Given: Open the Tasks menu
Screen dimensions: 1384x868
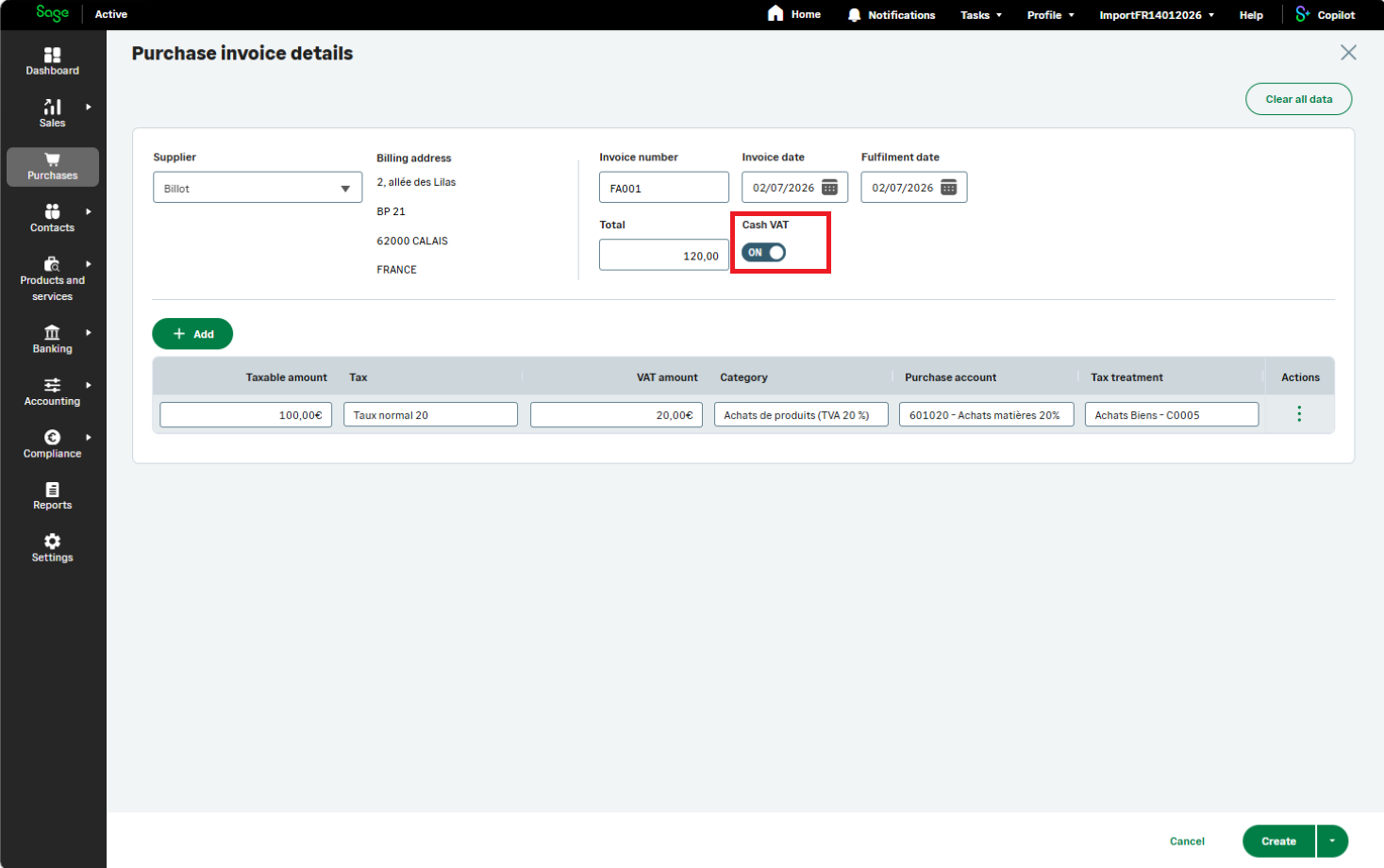Looking at the screenshot, I should click(981, 15).
